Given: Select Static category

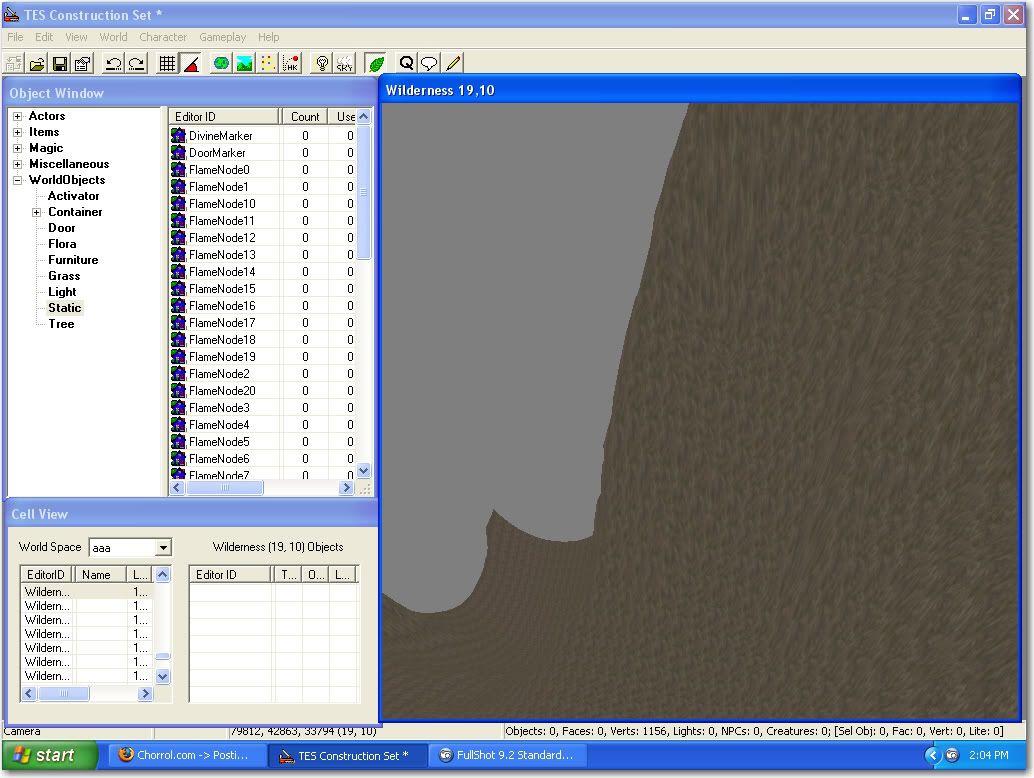Looking at the screenshot, I should pos(65,308).
